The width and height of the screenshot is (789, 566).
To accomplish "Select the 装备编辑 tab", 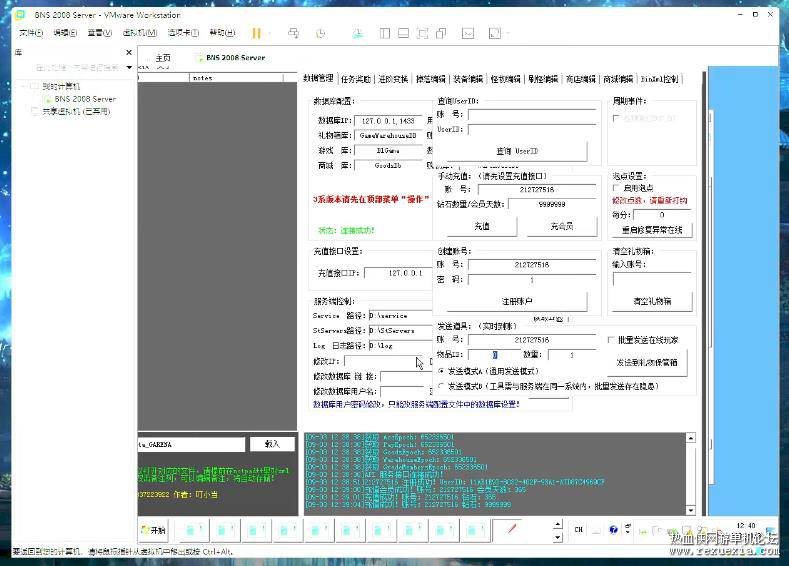I will coord(468,79).
